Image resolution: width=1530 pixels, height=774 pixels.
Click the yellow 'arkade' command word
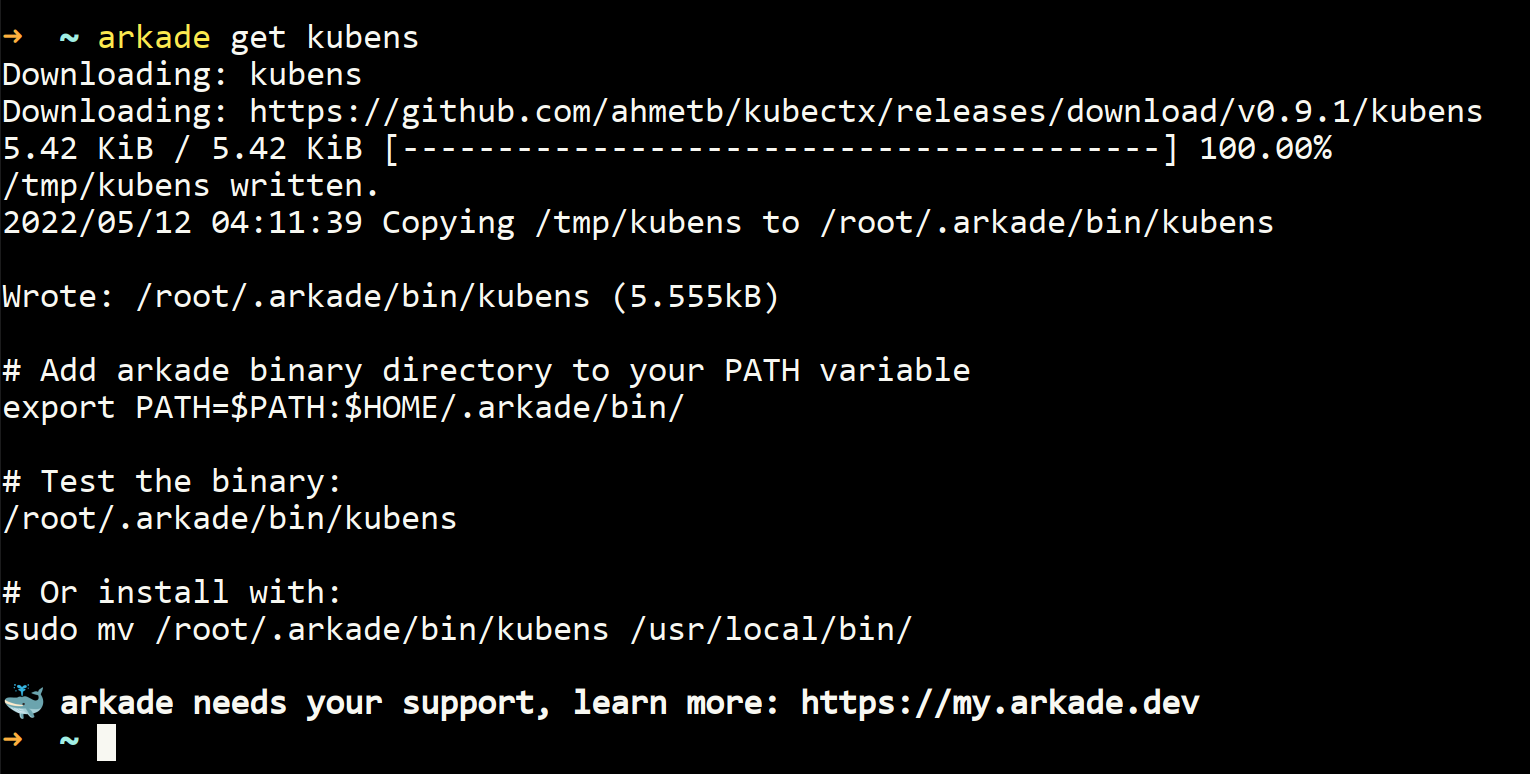(x=154, y=38)
